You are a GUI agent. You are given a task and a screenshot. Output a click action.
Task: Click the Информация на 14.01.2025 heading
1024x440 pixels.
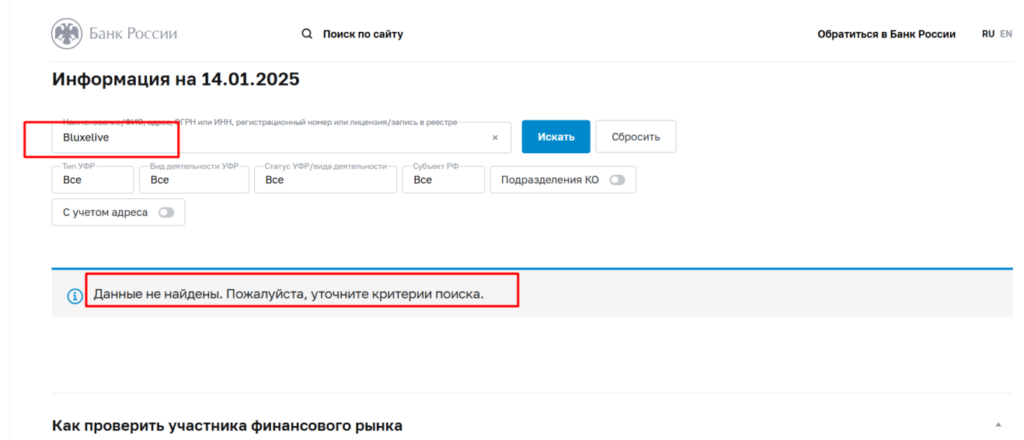tap(175, 80)
